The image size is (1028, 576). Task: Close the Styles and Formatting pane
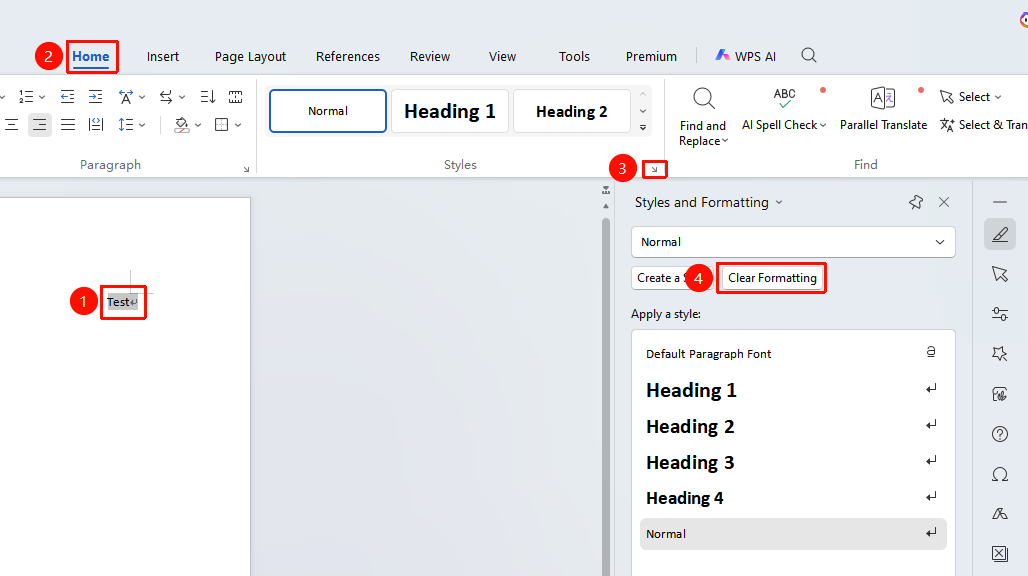(944, 202)
